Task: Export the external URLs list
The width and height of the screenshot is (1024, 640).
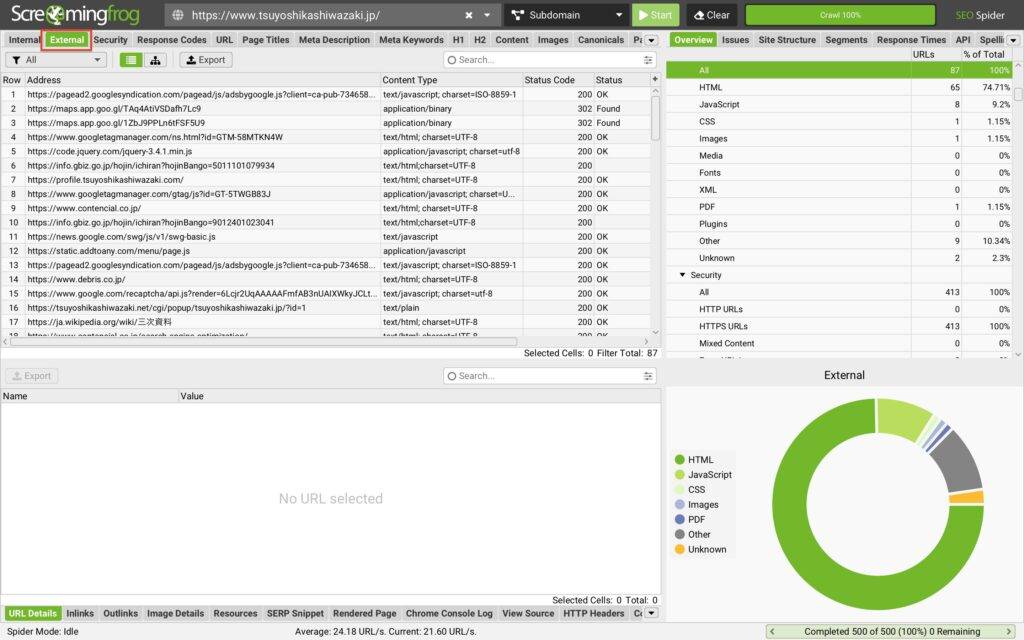Action: coord(205,60)
